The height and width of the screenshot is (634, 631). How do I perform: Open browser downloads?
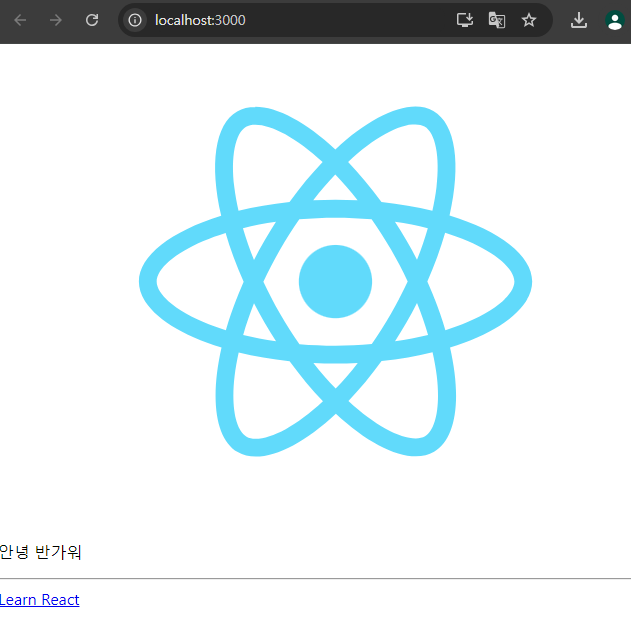click(579, 20)
